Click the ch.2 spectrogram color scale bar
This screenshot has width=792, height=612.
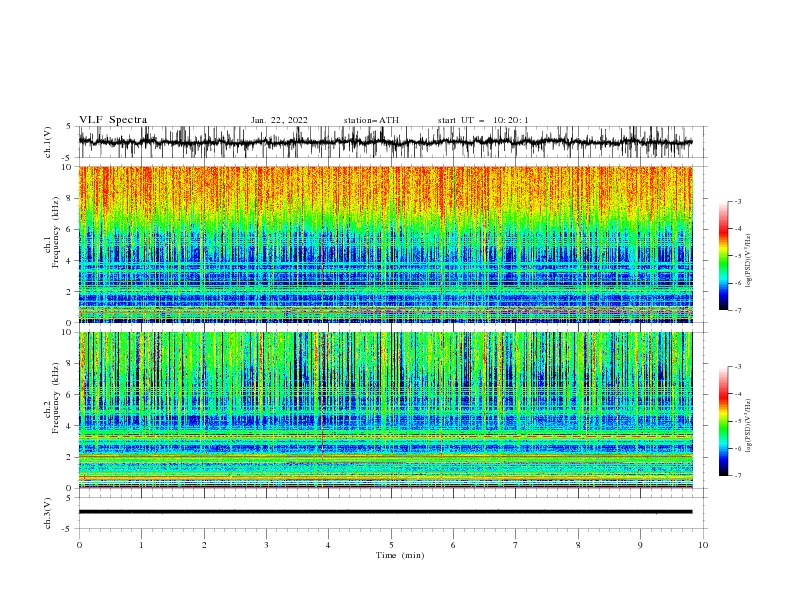(724, 421)
